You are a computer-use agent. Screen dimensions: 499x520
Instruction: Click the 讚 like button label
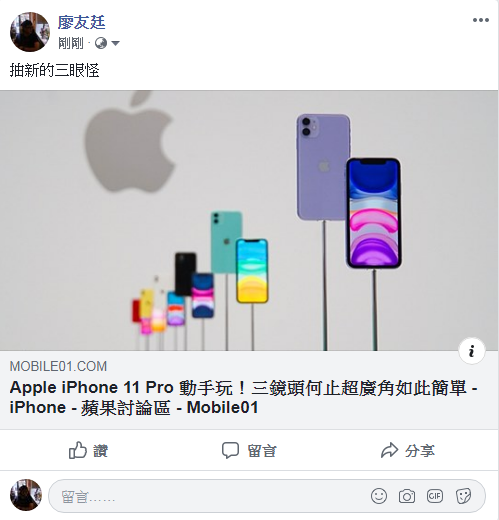[x=101, y=451]
